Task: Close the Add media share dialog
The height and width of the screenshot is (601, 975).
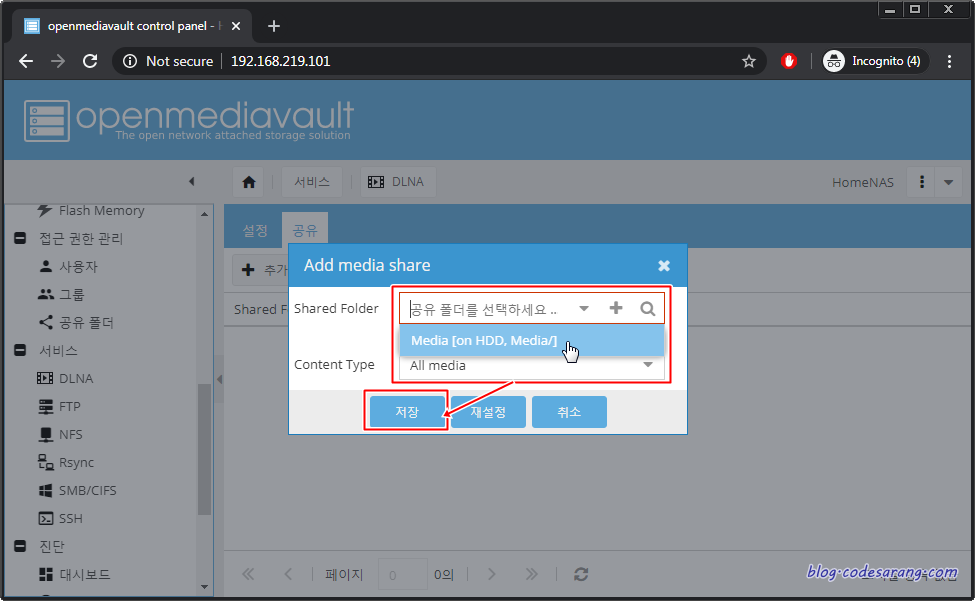Action: [x=664, y=266]
